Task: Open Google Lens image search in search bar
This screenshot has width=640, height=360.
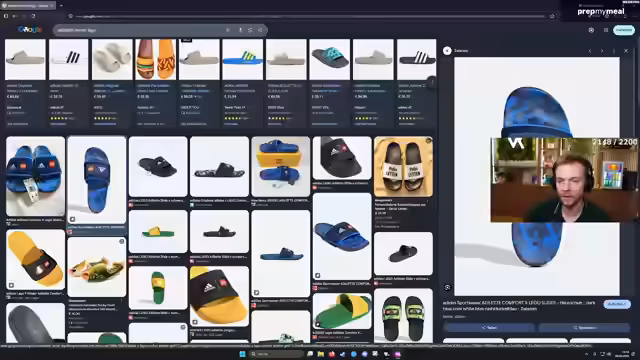Action: point(250,30)
